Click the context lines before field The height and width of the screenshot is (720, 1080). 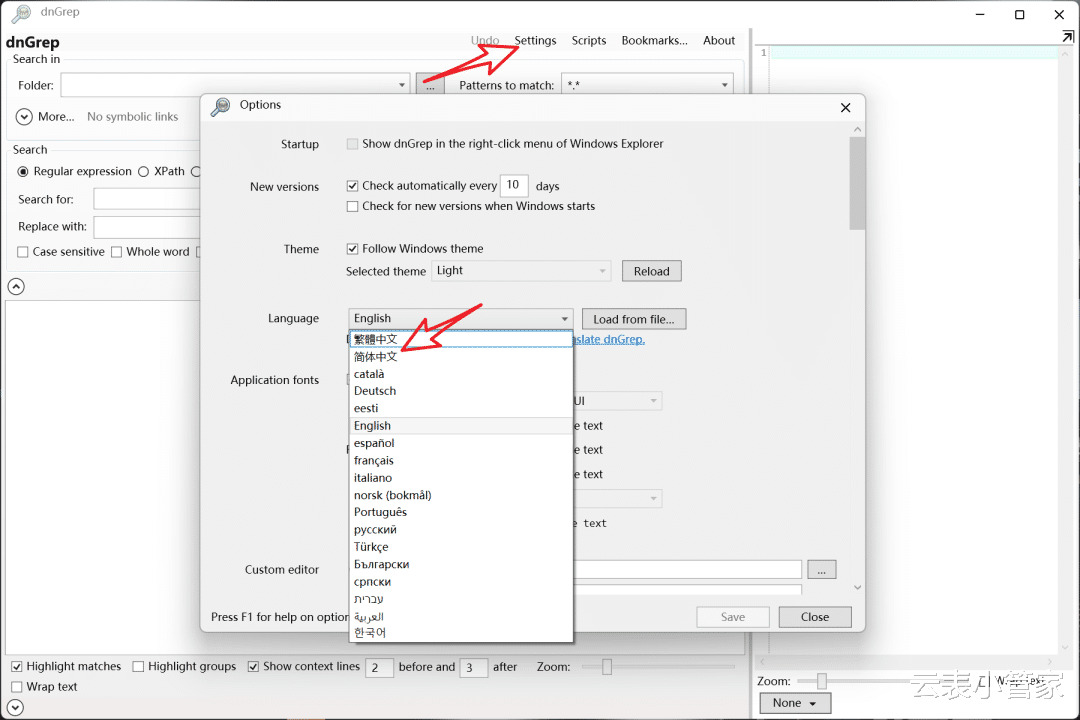click(379, 668)
